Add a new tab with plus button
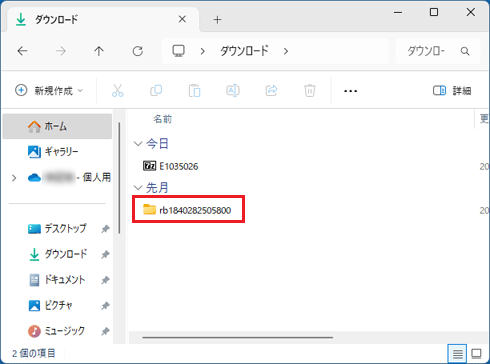The width and height of the screenshot is (490, 364). pos(217,20)
